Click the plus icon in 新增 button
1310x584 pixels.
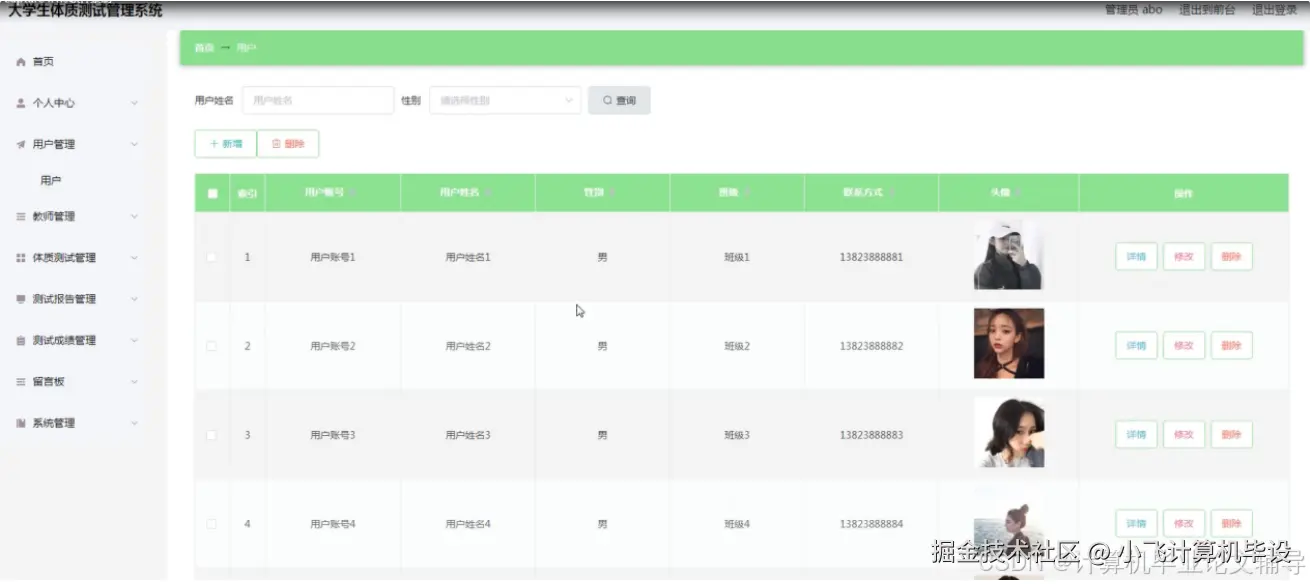pyautogui.click(x=214, y=144)
